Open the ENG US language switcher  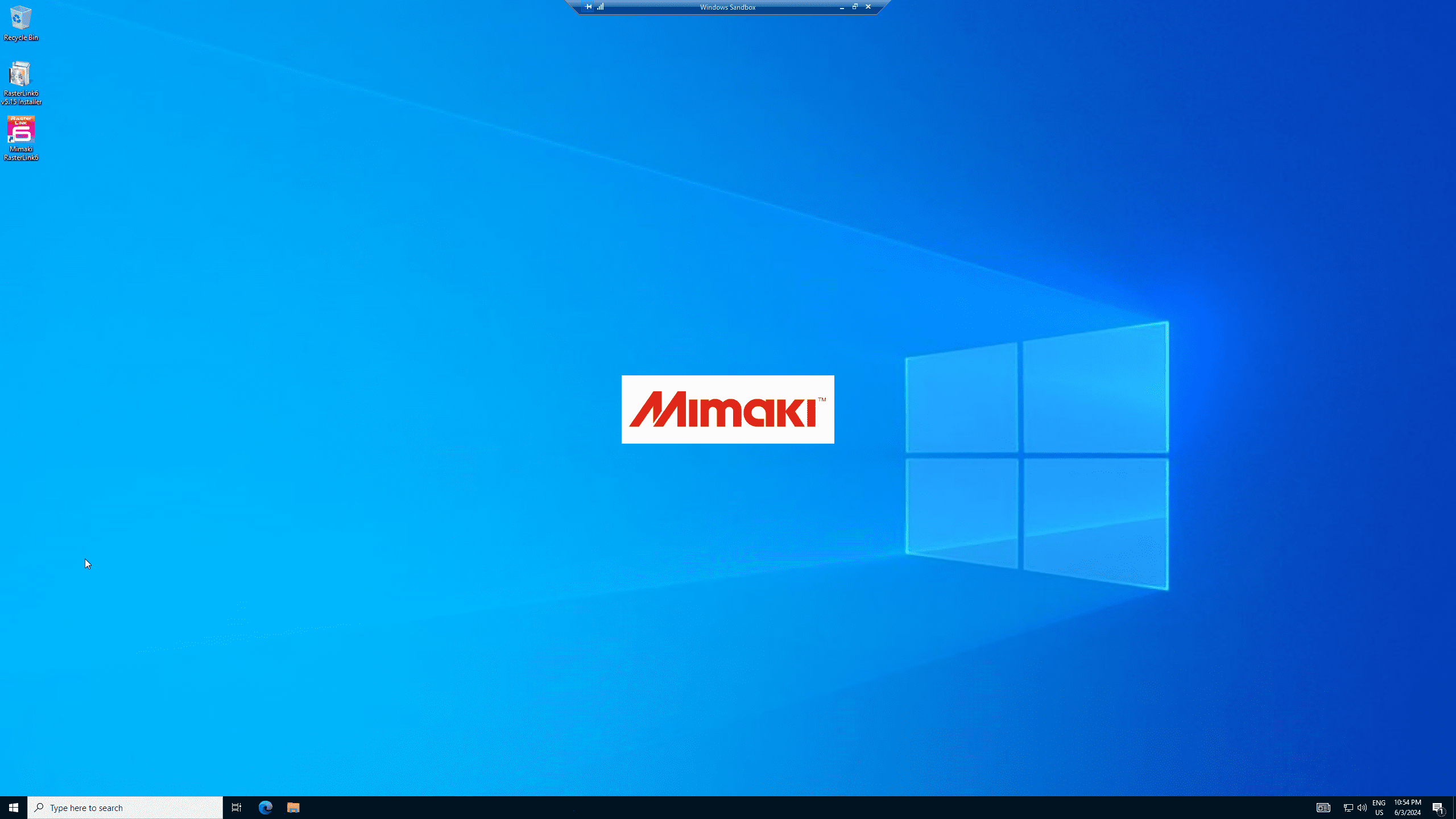[x=1379, y=807]
